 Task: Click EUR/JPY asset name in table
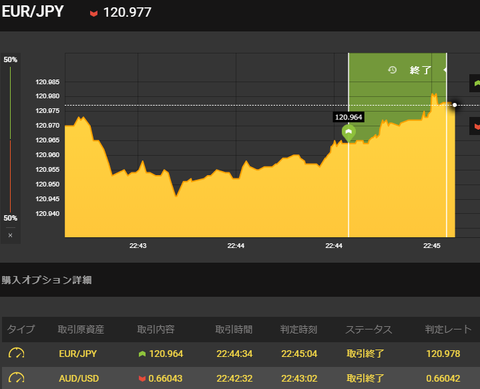tap(78, 354)
